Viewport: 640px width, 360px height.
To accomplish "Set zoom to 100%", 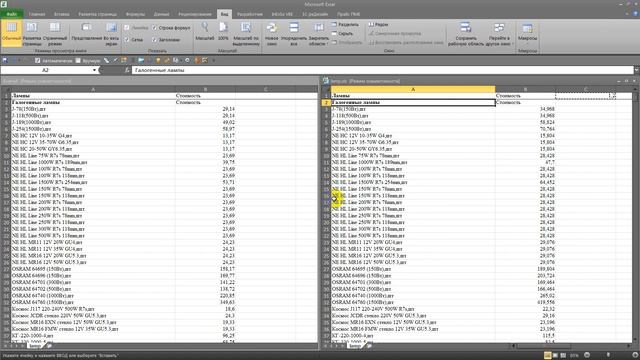I will (x=223, y=32).
